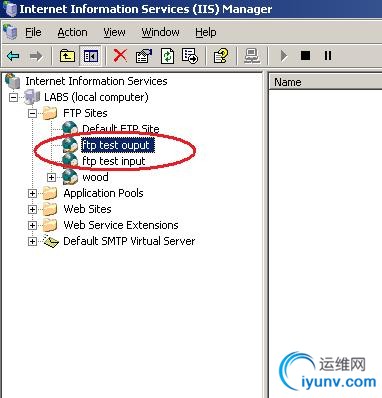Open the Action menu

click(x=72, y=32)
